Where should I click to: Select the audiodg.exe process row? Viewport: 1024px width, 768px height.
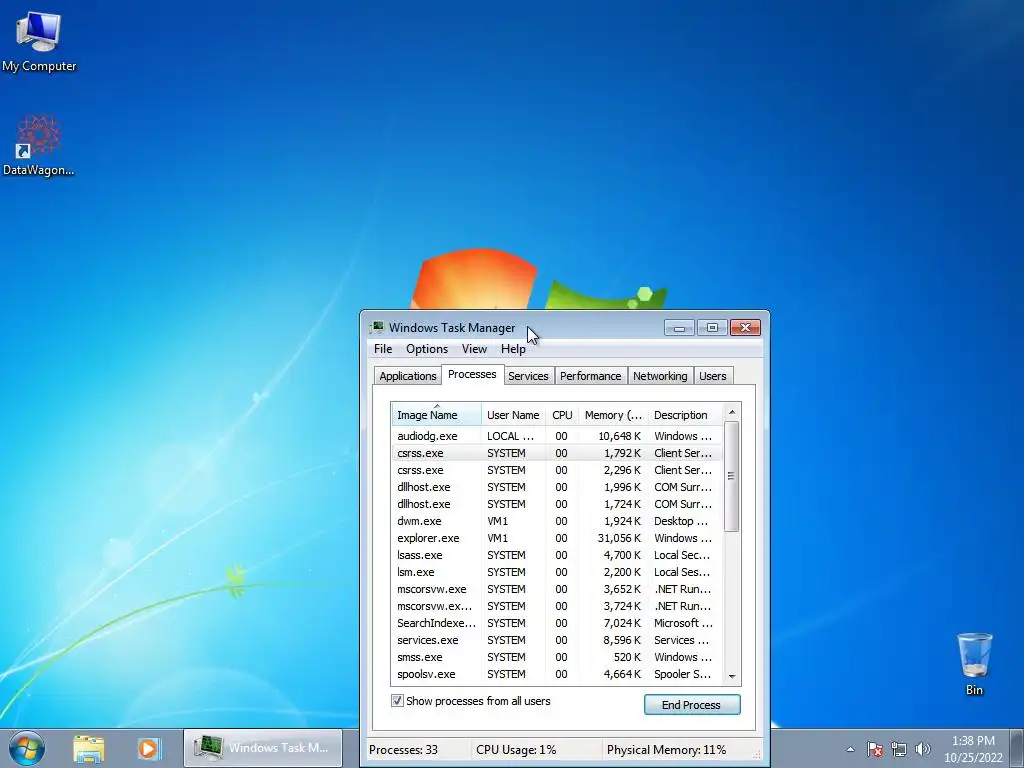coord(557,436)
